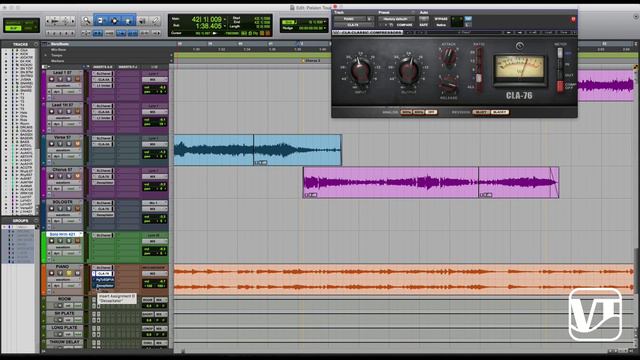640x360 pixels.
Task: Select the Trim tool
Action: (x=100, y=21)
